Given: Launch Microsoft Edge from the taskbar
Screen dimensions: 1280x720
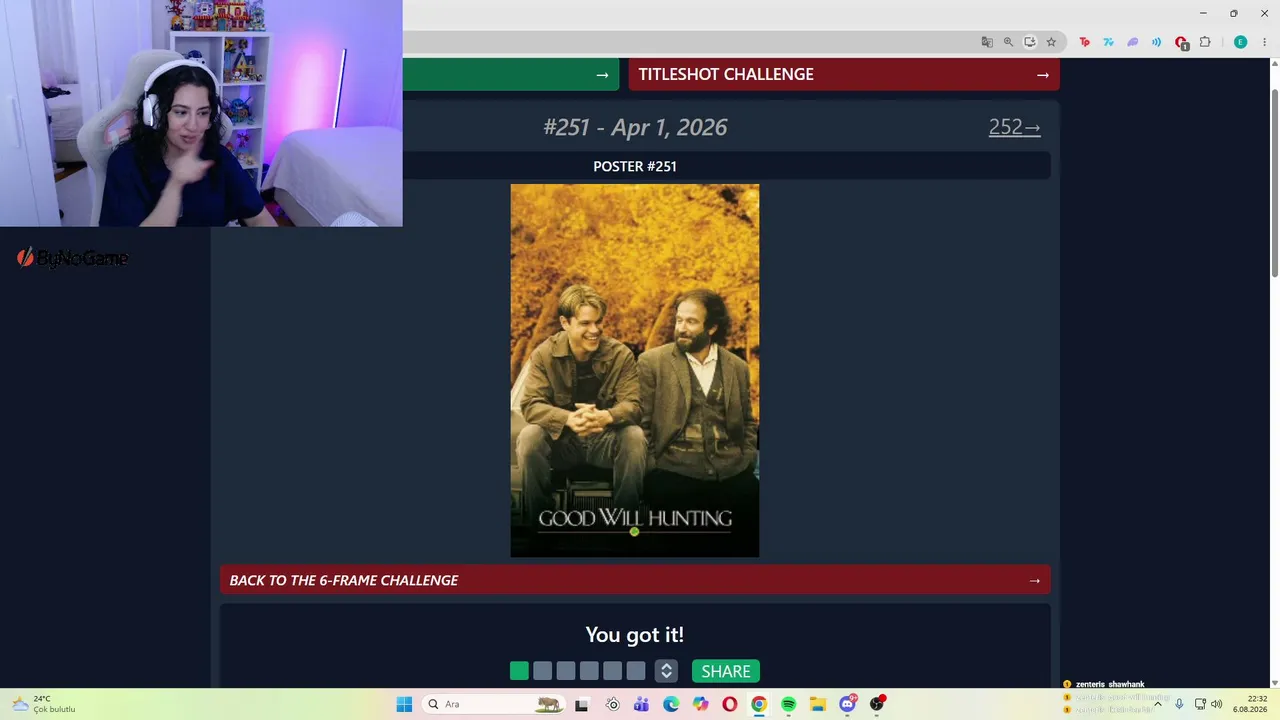Looking at the screenshot, I should [671, 704].
